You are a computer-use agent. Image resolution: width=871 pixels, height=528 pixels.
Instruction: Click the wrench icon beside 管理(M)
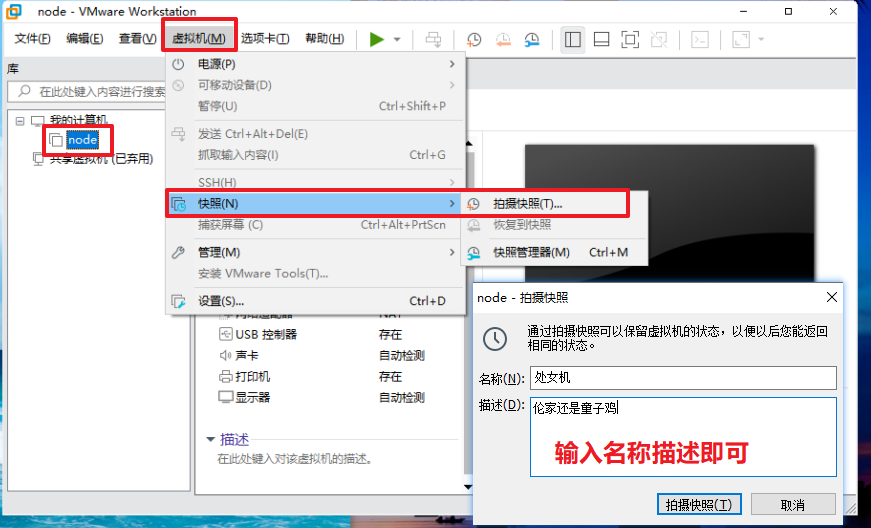coord(178,253)
